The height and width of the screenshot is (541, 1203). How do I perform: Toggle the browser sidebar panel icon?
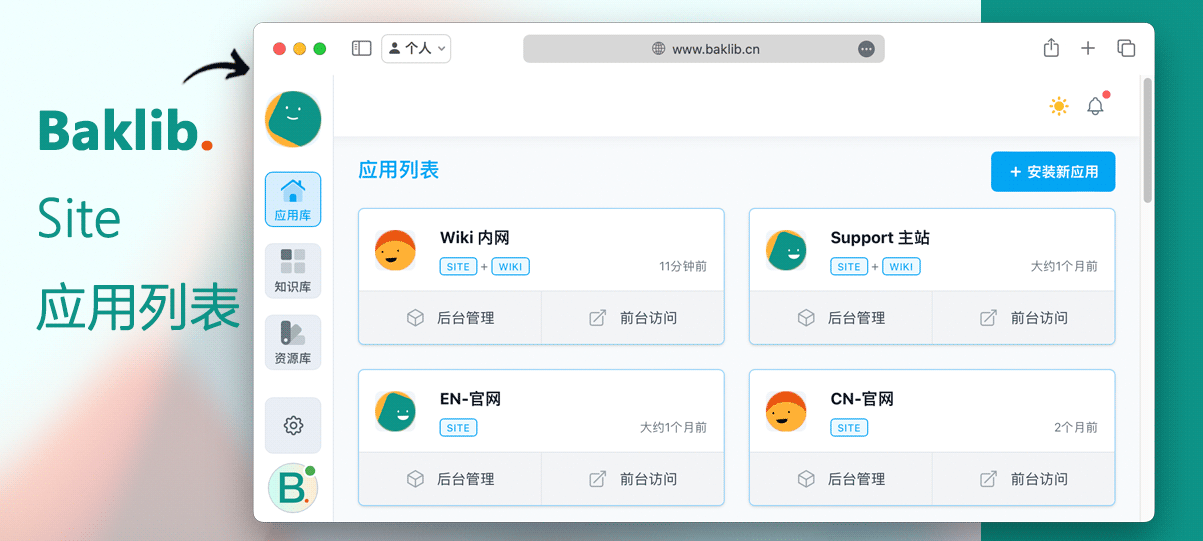coord(362,48)
